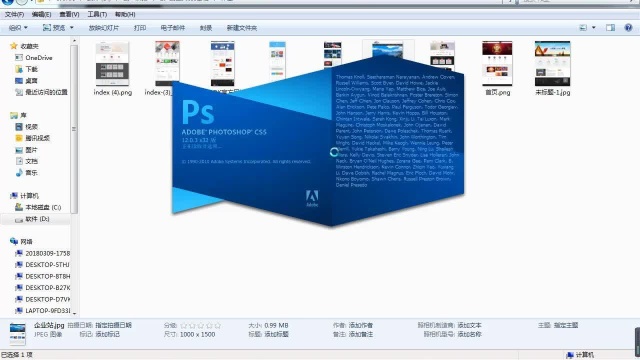Viewport: 640px width, 360px height.
Task: Click 添加作者 author field
Action: [360, 325]
